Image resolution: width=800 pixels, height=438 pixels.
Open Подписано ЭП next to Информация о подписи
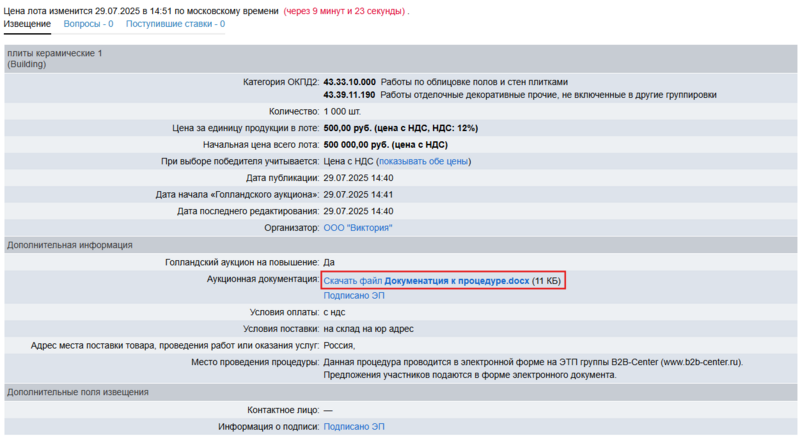point(352,427)
